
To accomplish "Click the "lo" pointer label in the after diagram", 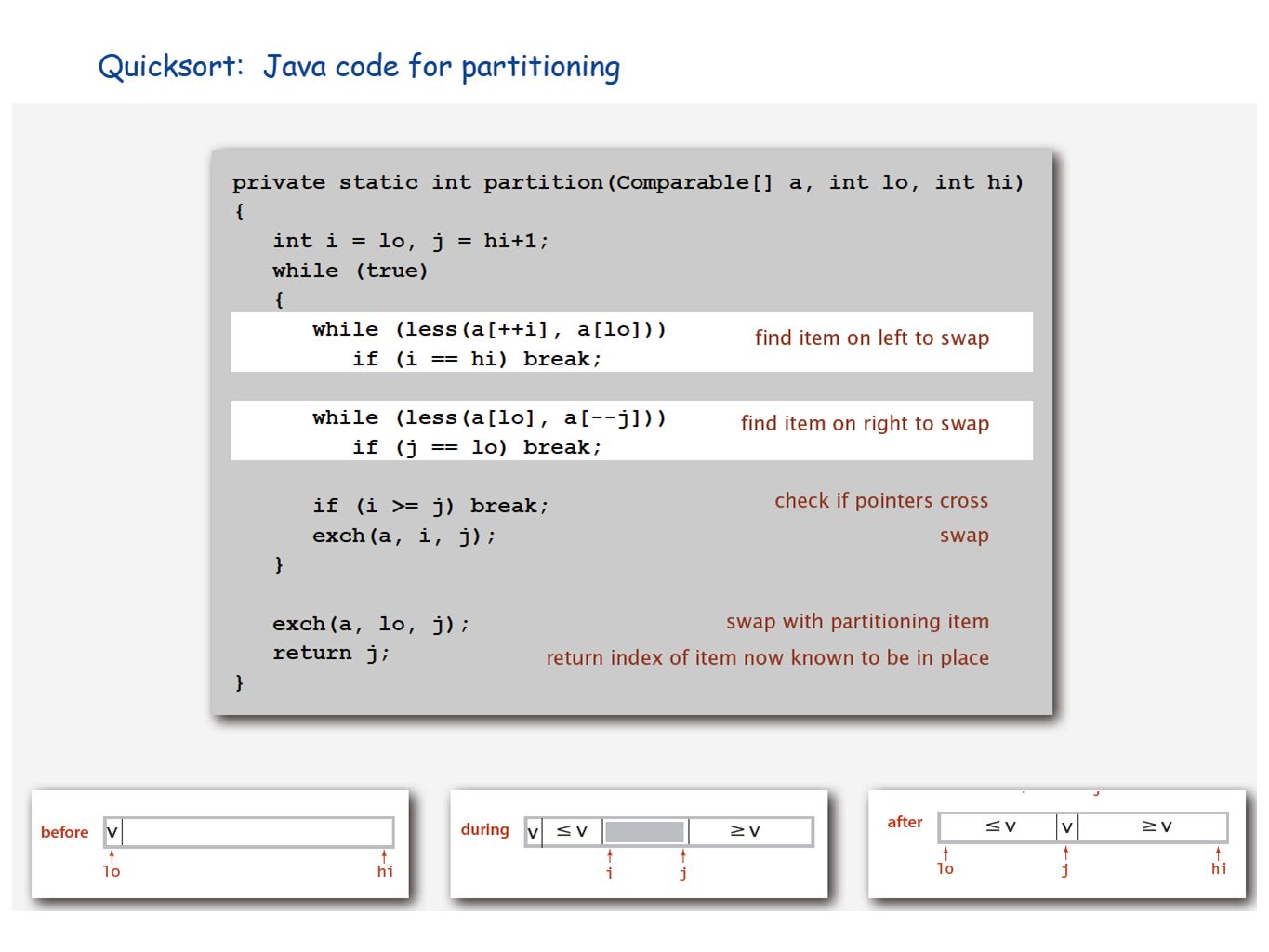I will click(x=945, y=868).
